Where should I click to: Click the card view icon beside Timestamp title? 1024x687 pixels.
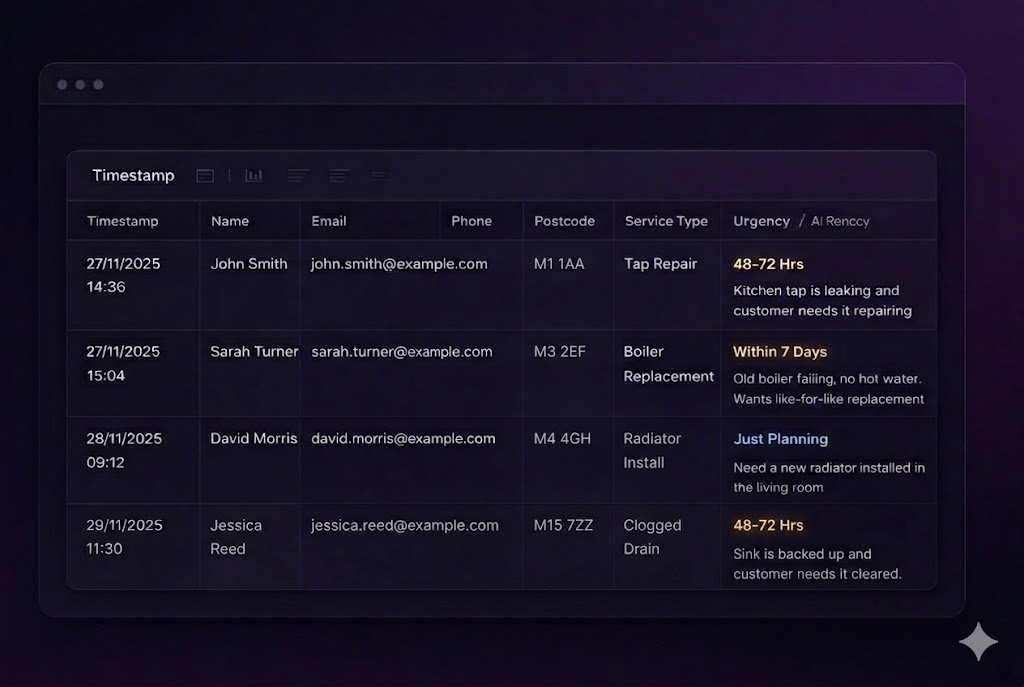[x=205, y=176]
